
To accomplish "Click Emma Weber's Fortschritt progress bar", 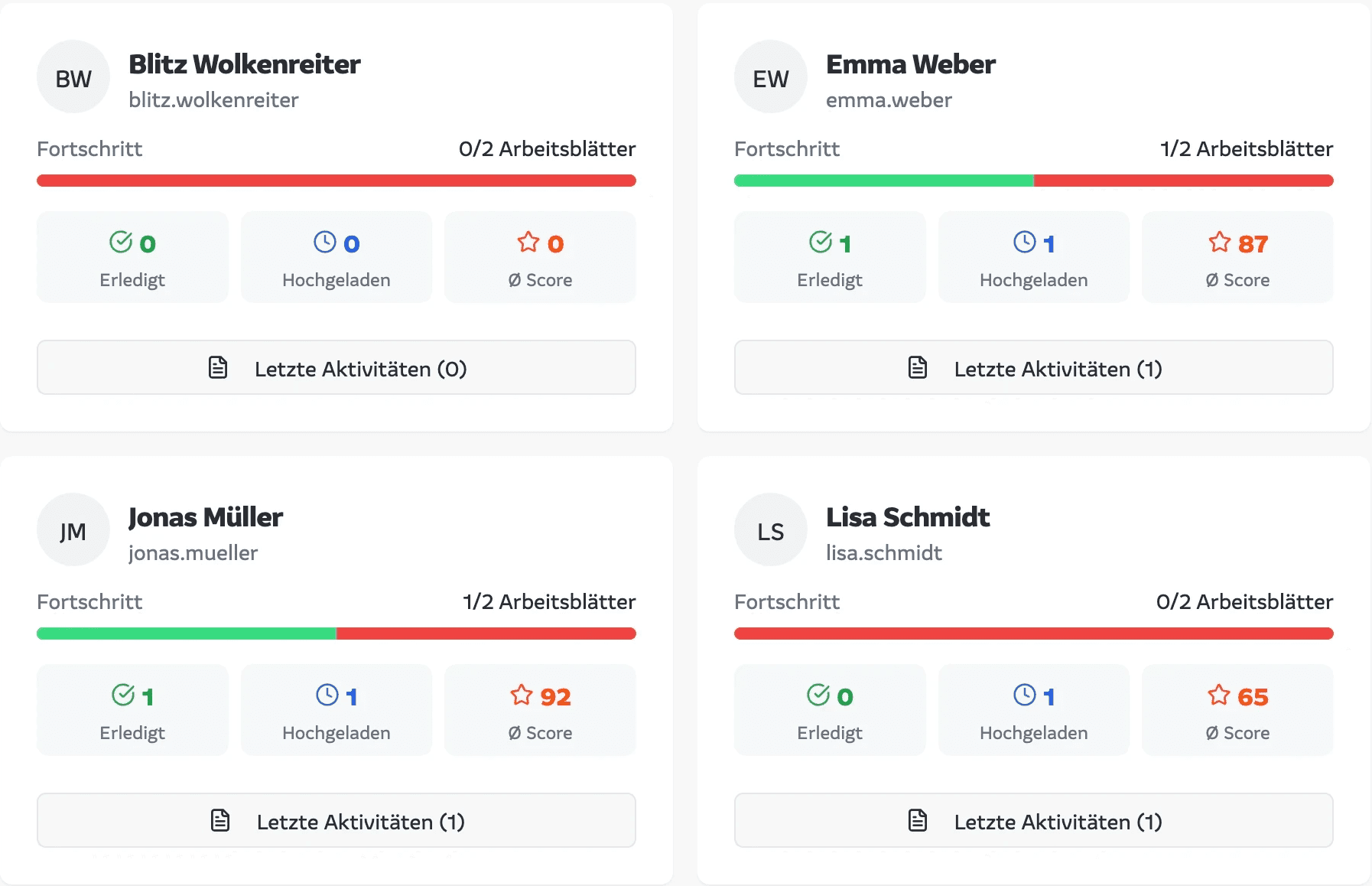I will 1034,181.
